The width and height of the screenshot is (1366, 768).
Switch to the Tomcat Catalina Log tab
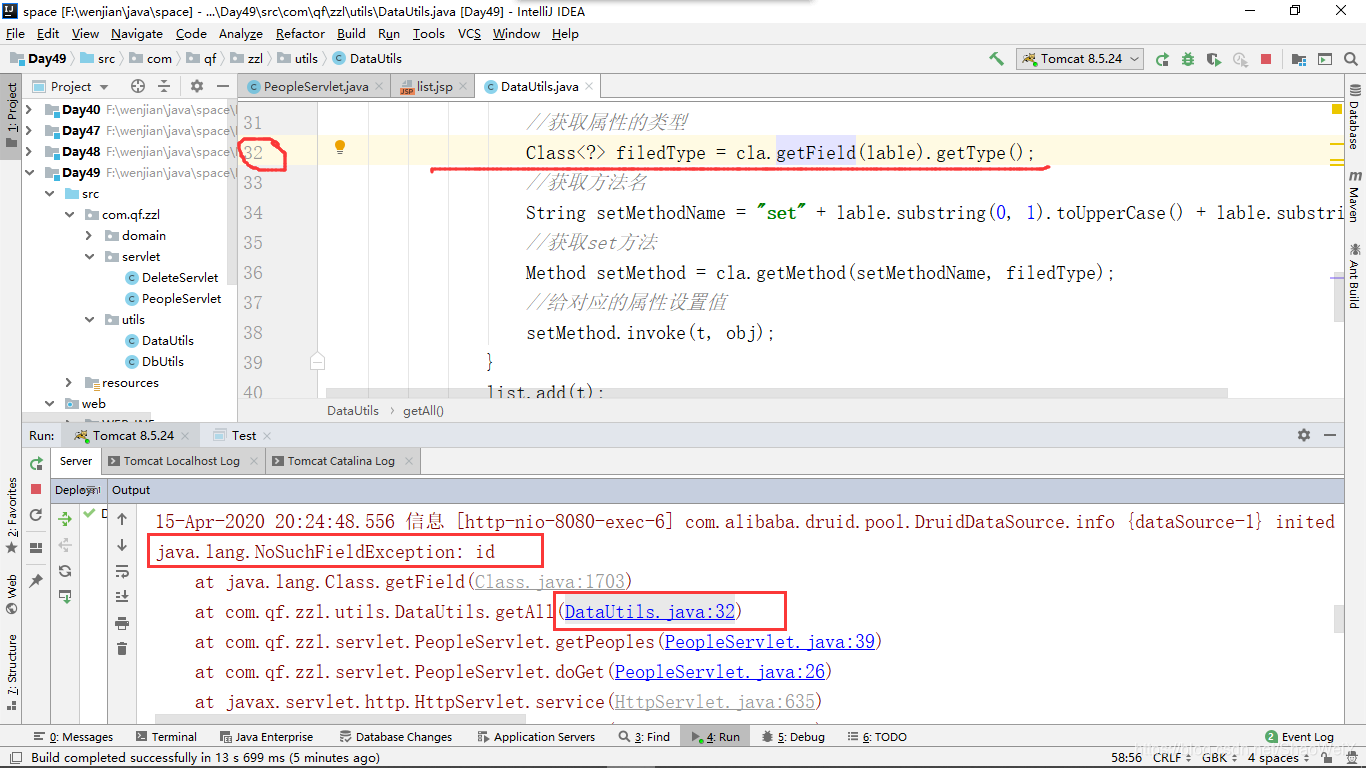point(342,461)
